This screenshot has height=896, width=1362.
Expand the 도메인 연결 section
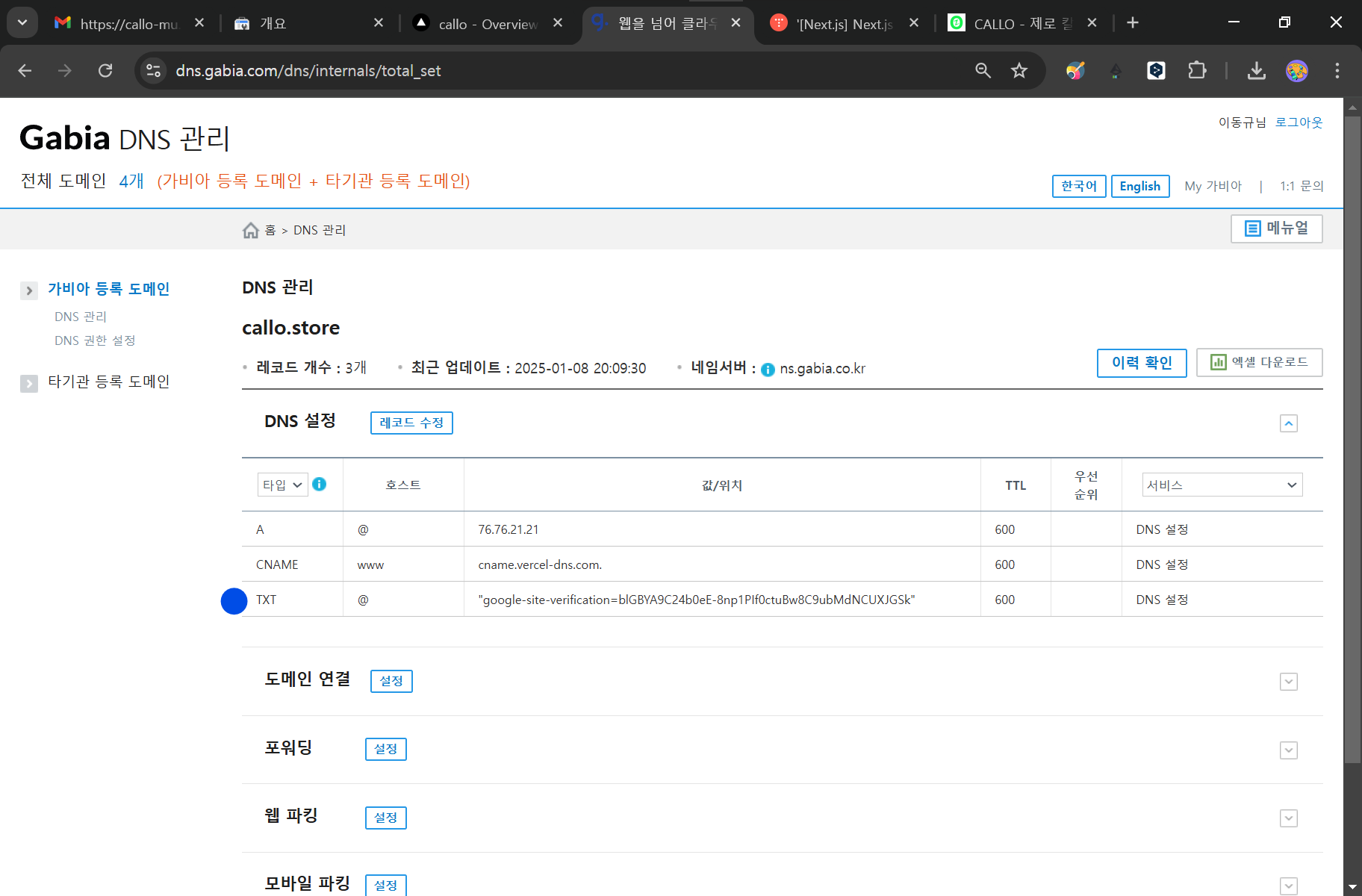pos(1289,682)
